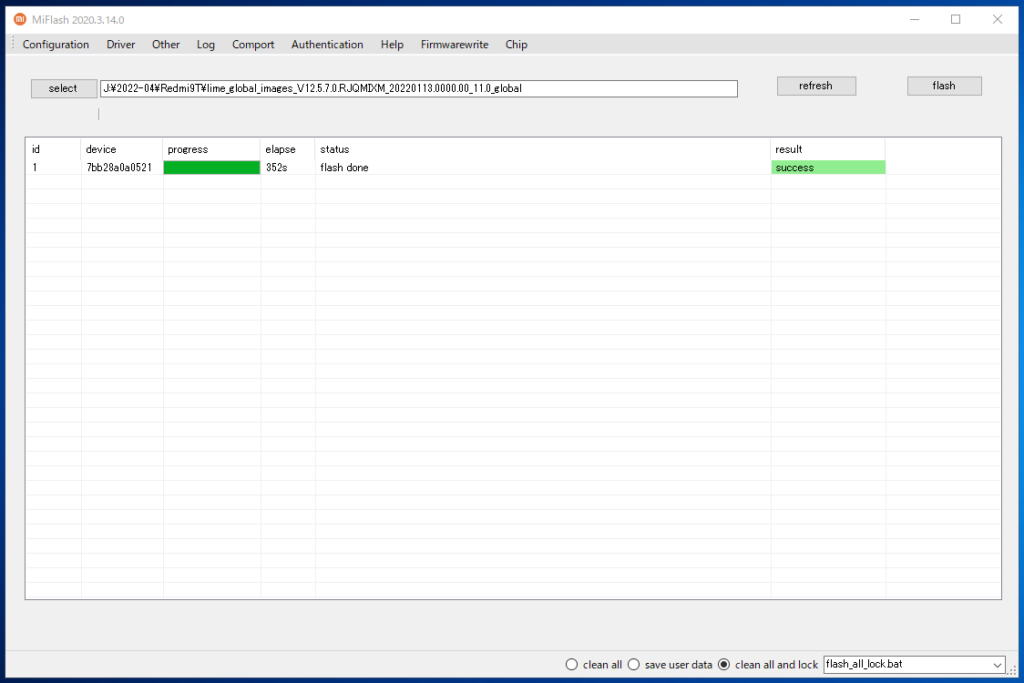Screen dimensions: 1024x683
Task: Select the 'save user data' option
Action: pyautogui.click(x=633, y=664)
